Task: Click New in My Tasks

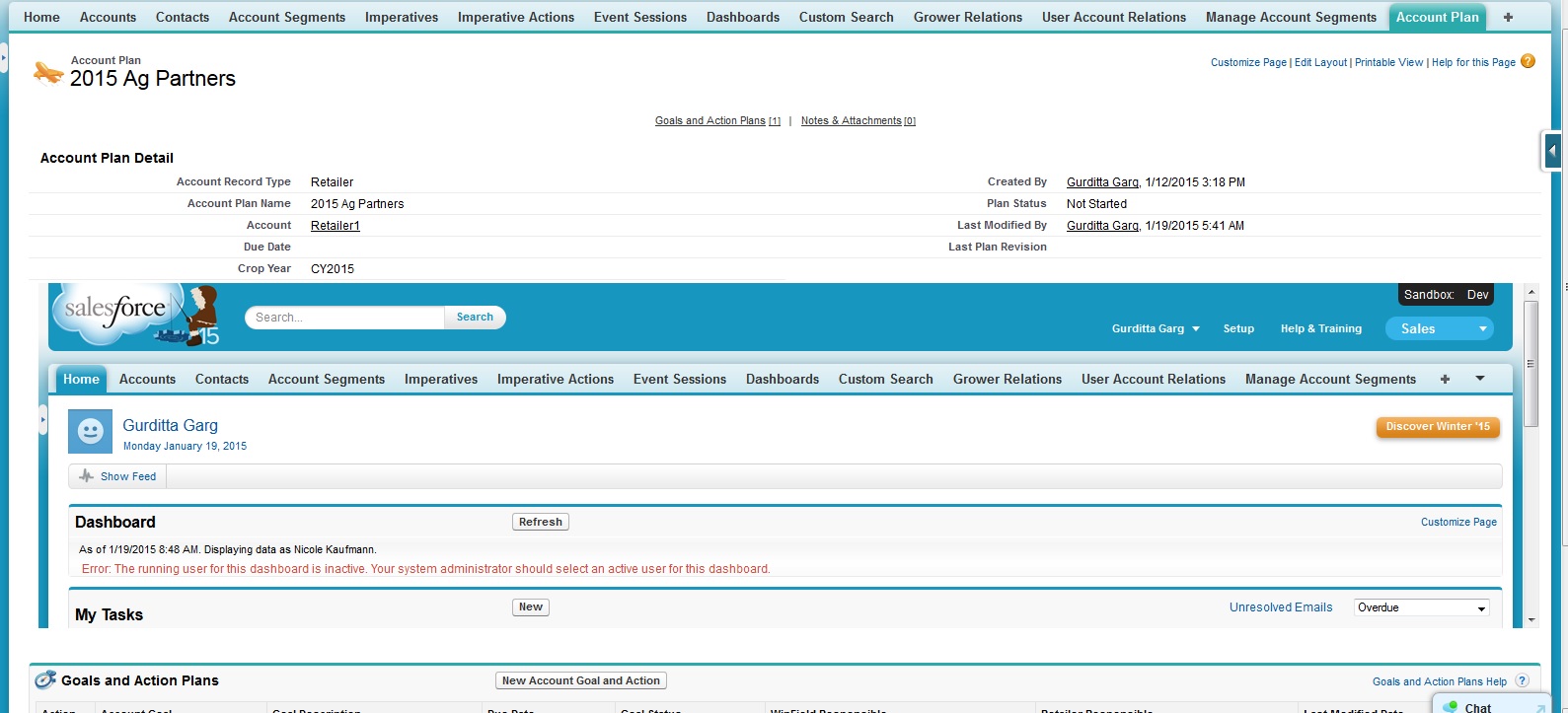Action: tap(531, 607)
